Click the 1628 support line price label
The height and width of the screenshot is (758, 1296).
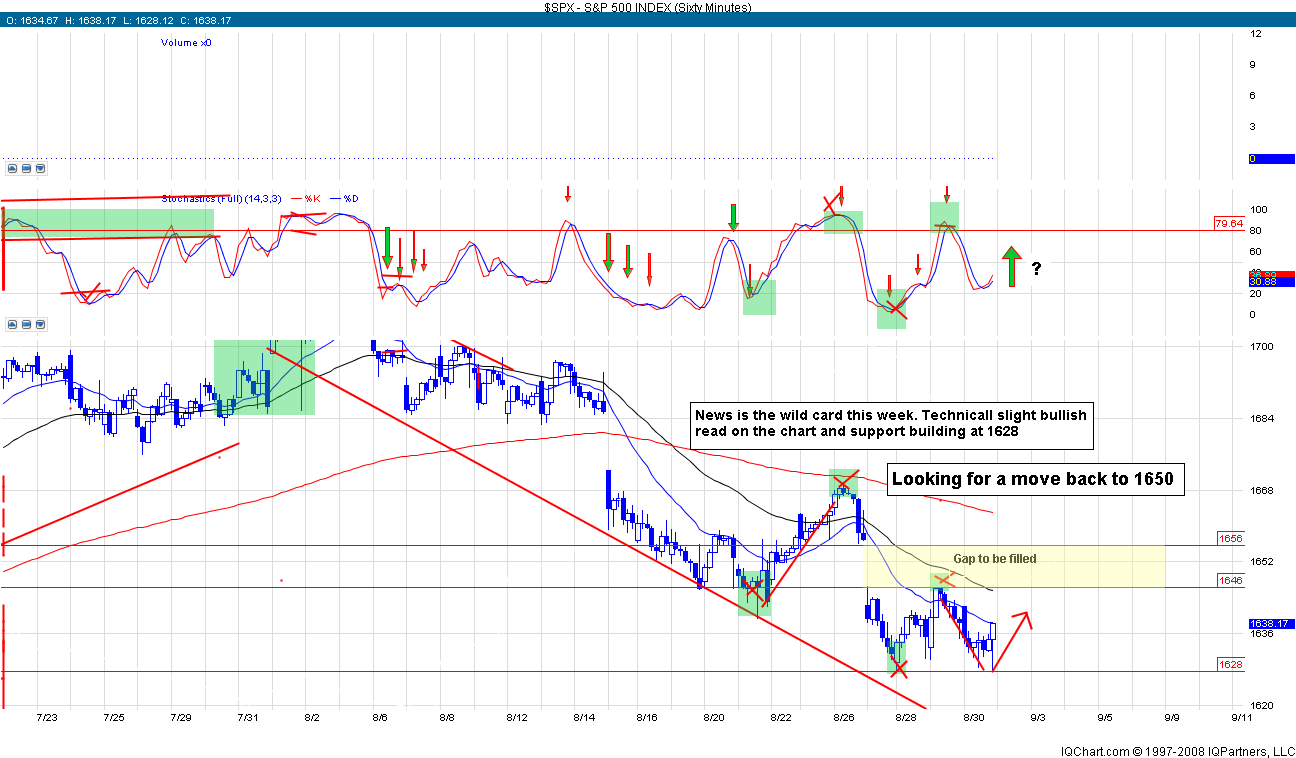(x=1229, y=664)
